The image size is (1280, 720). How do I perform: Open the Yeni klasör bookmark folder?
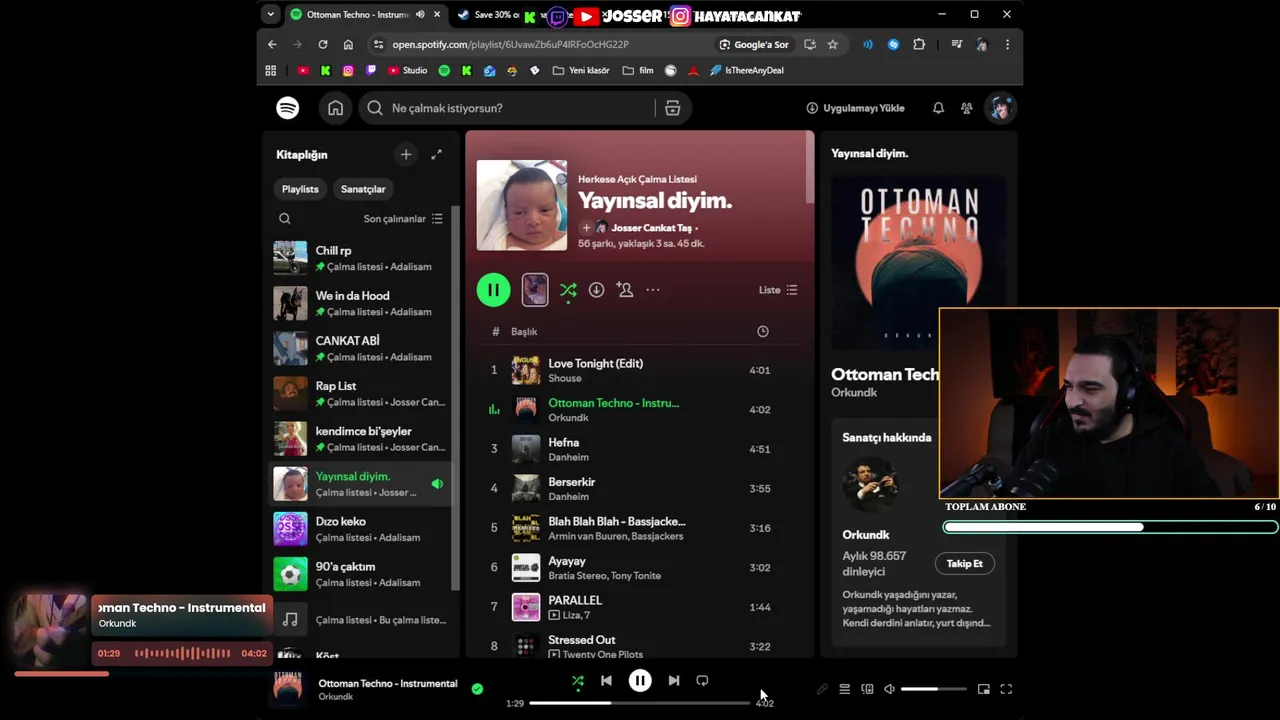(x=581, y=70)
